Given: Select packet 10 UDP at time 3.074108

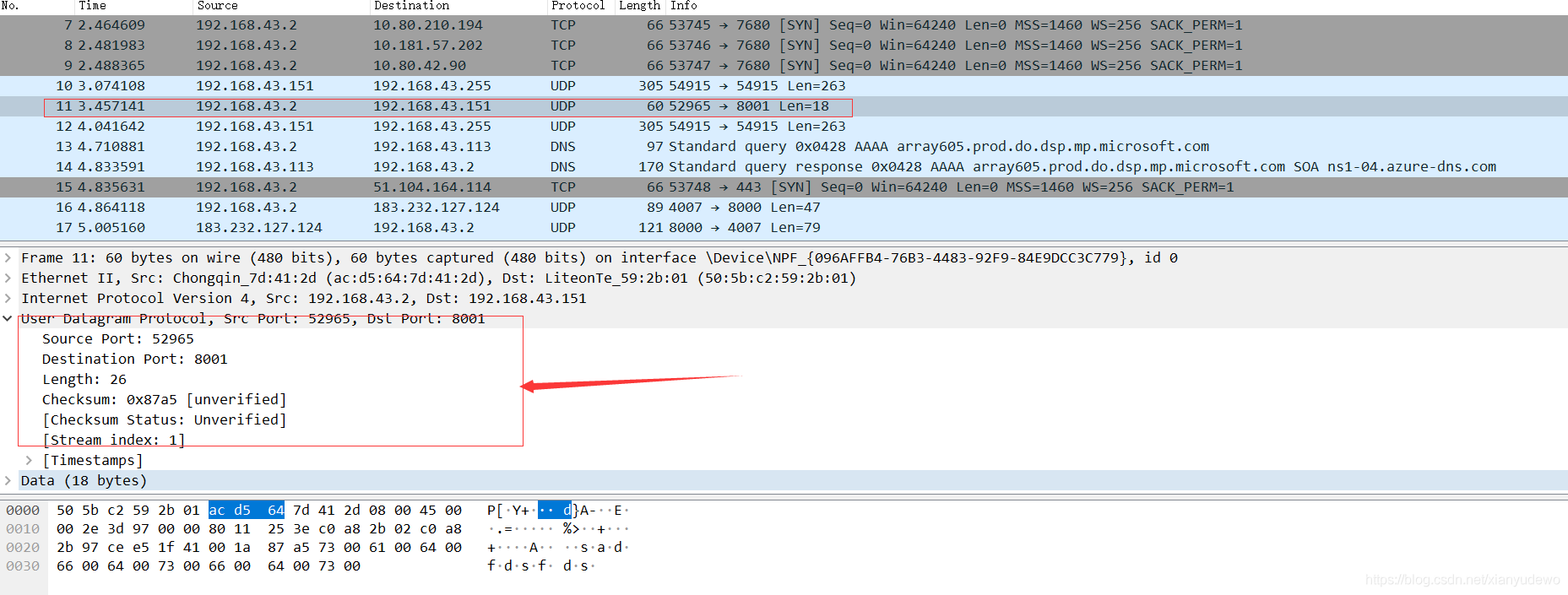Looking at the screenshot, I should coord(784,86).
